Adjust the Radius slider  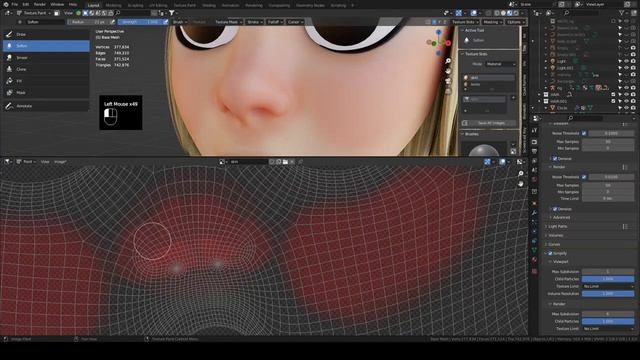pos(88,22)
